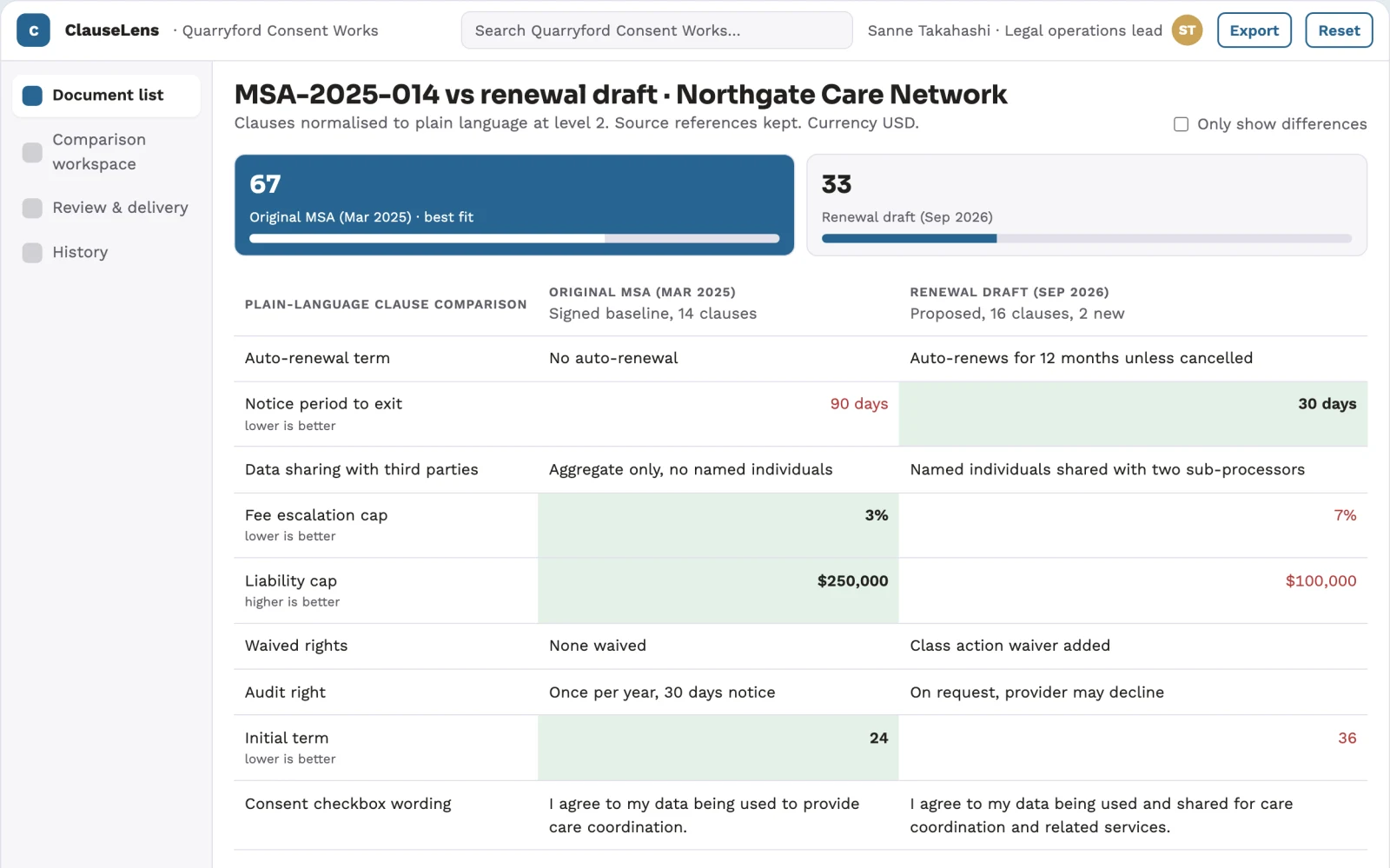The image size is (1390, 868).
Task: Click the History sidebar icon
Action: point(32,253)
